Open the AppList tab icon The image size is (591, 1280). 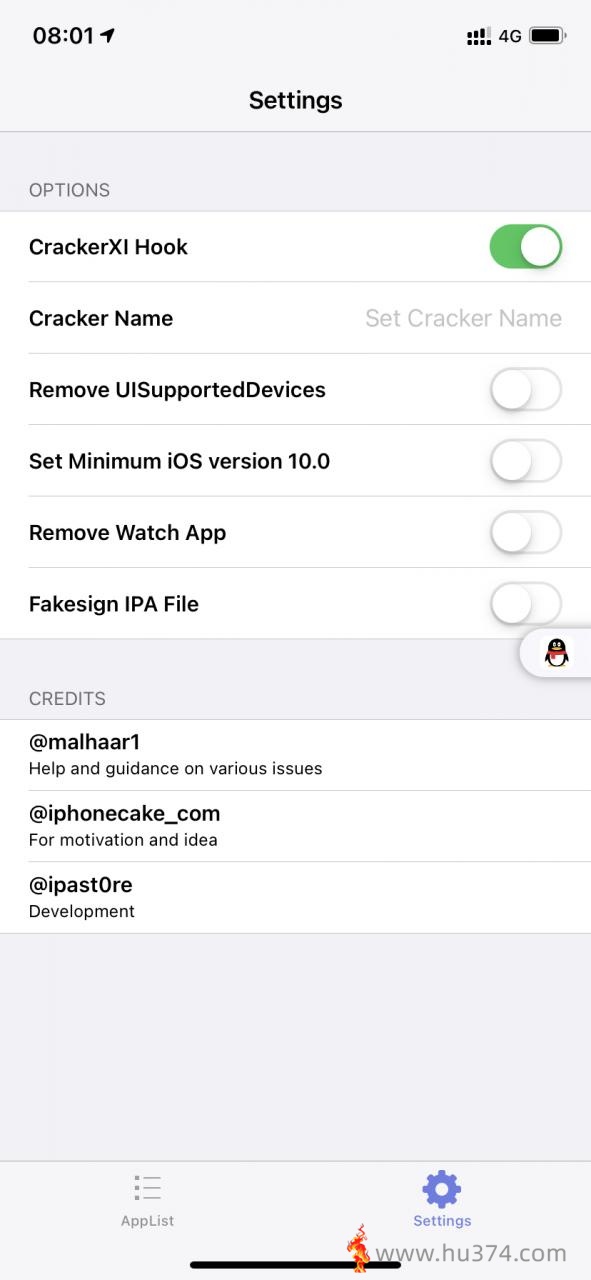pyautogui.click(x=147, y=1188)
